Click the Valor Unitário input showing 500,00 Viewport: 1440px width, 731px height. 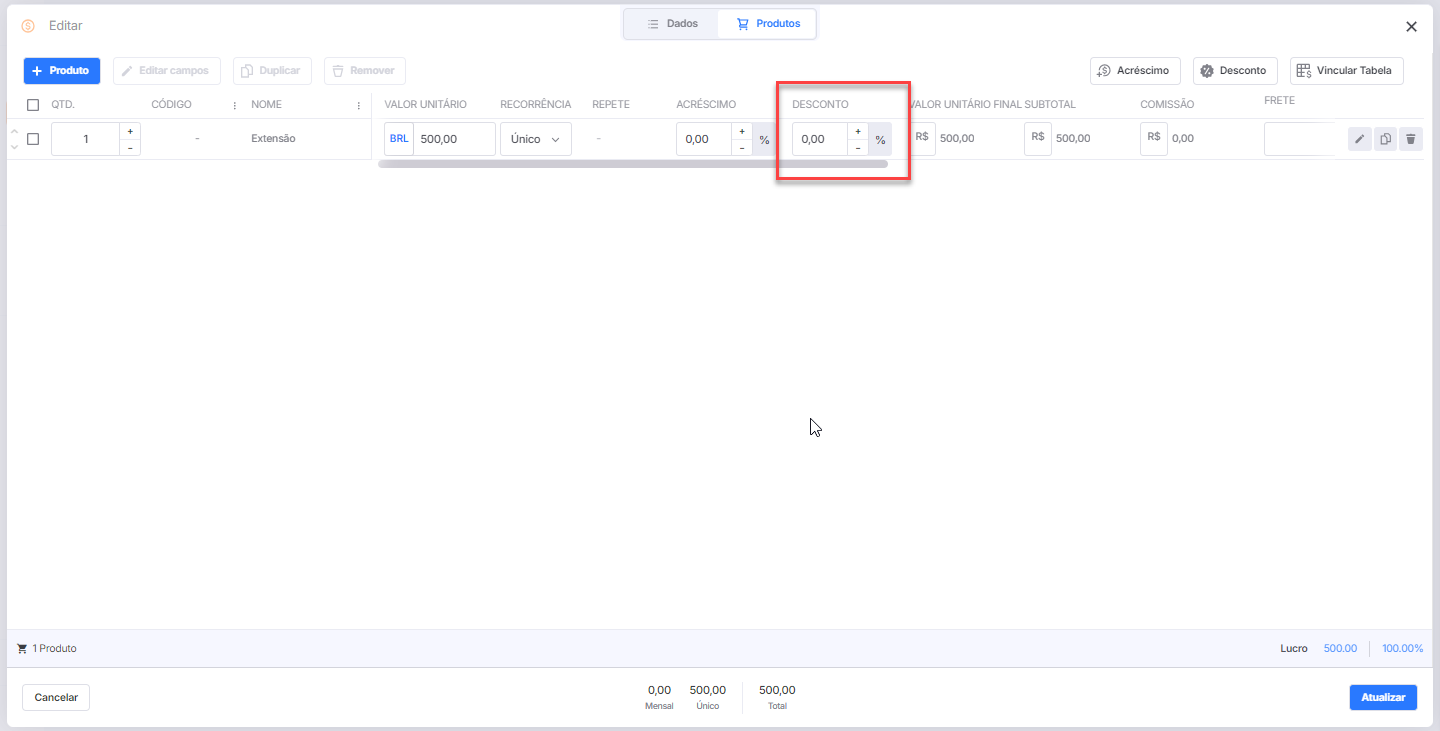pos(454,139)
